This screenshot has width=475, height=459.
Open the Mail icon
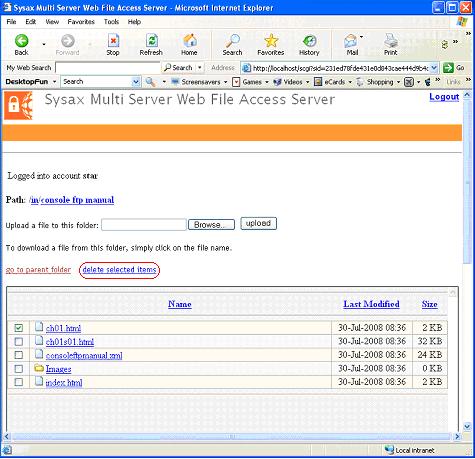(x=350, y=41)
